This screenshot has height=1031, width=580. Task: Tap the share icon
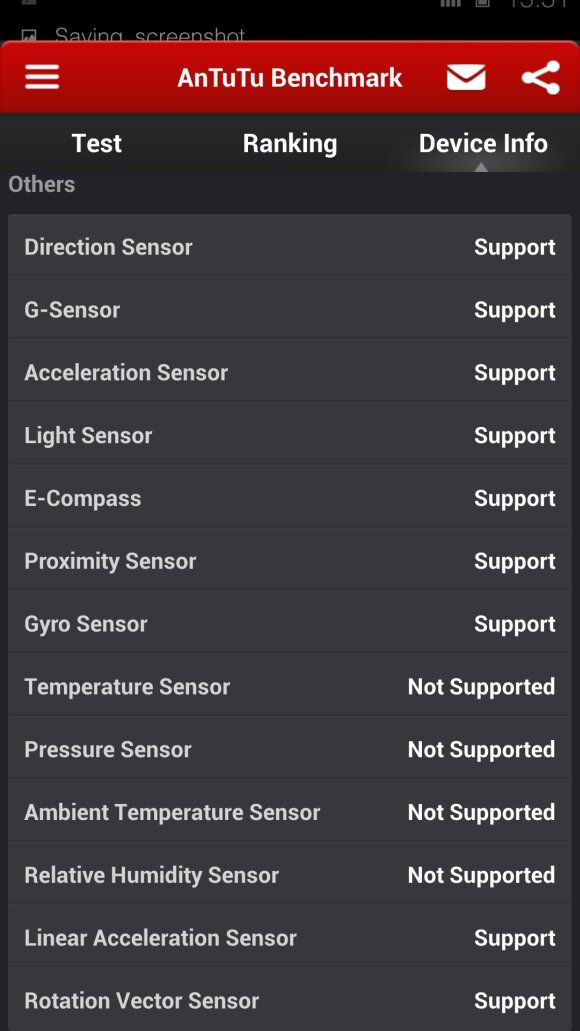541,78
